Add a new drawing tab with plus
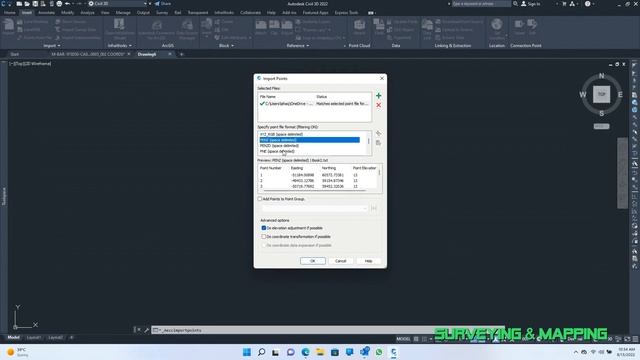The height and width of the screenshot is (360, 640). [x=182, y=54]
